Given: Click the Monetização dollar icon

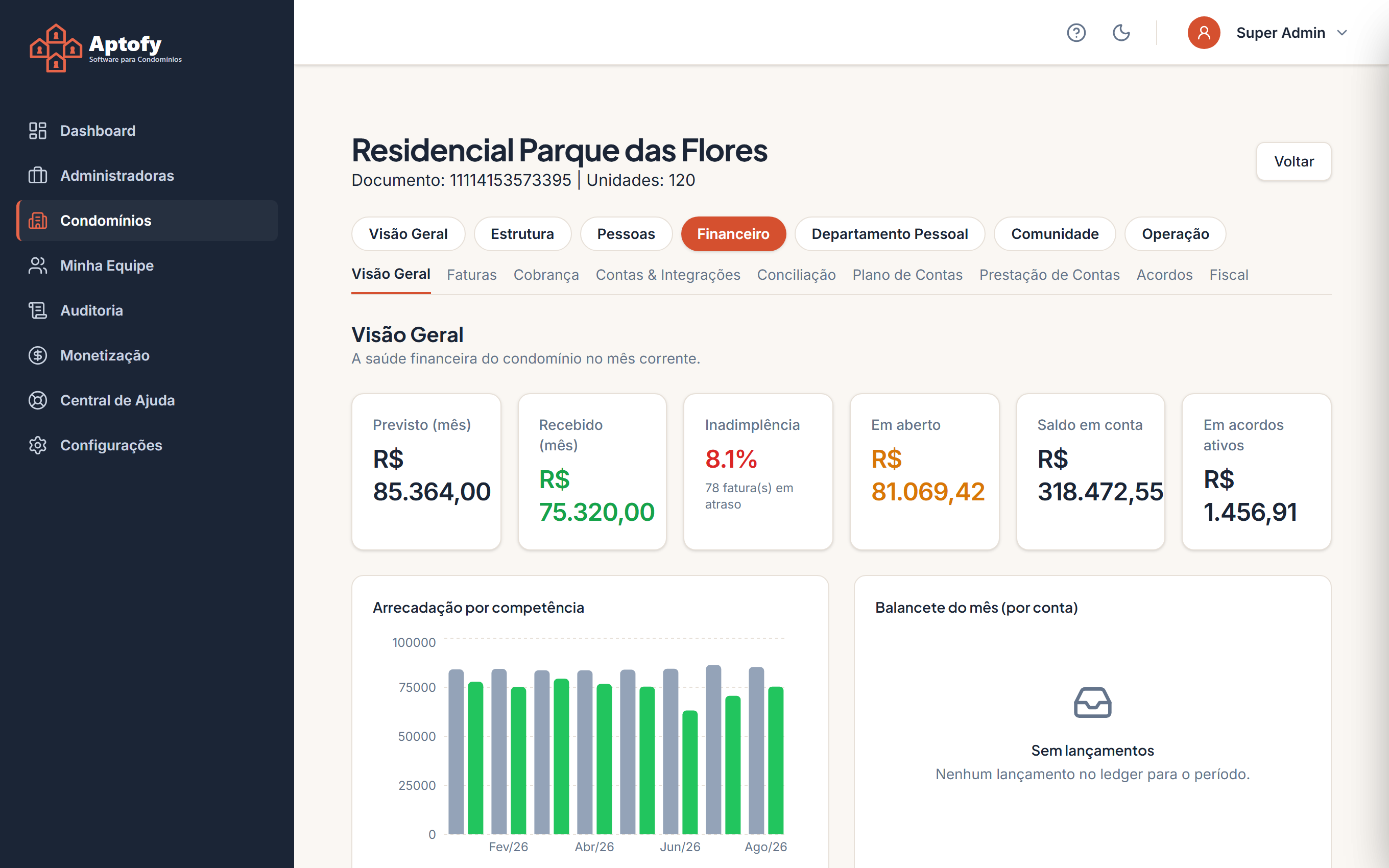Looking at the screenshot, I should [38, 355].
